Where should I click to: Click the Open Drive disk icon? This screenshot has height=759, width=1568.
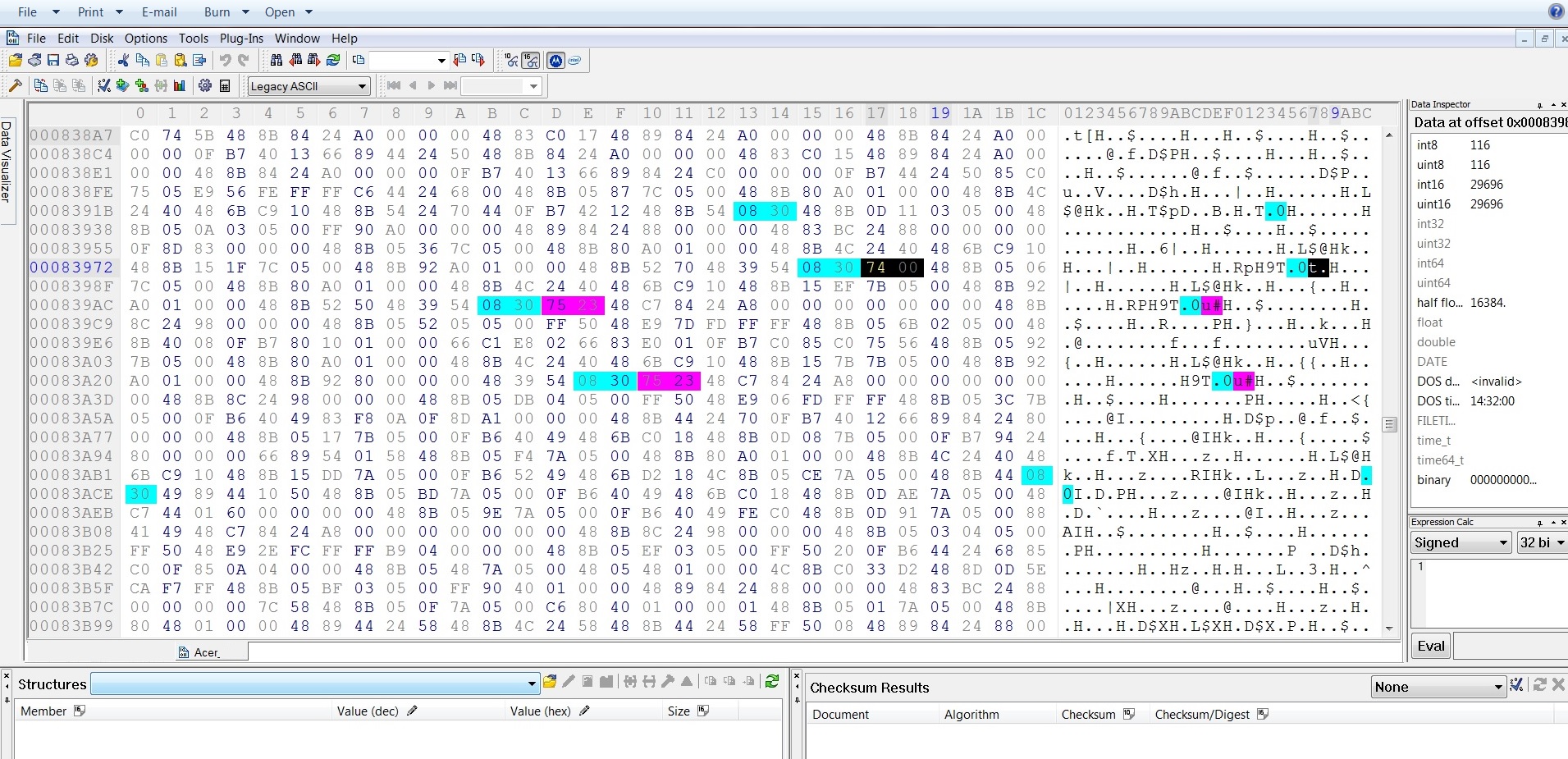tap(34, 60)
